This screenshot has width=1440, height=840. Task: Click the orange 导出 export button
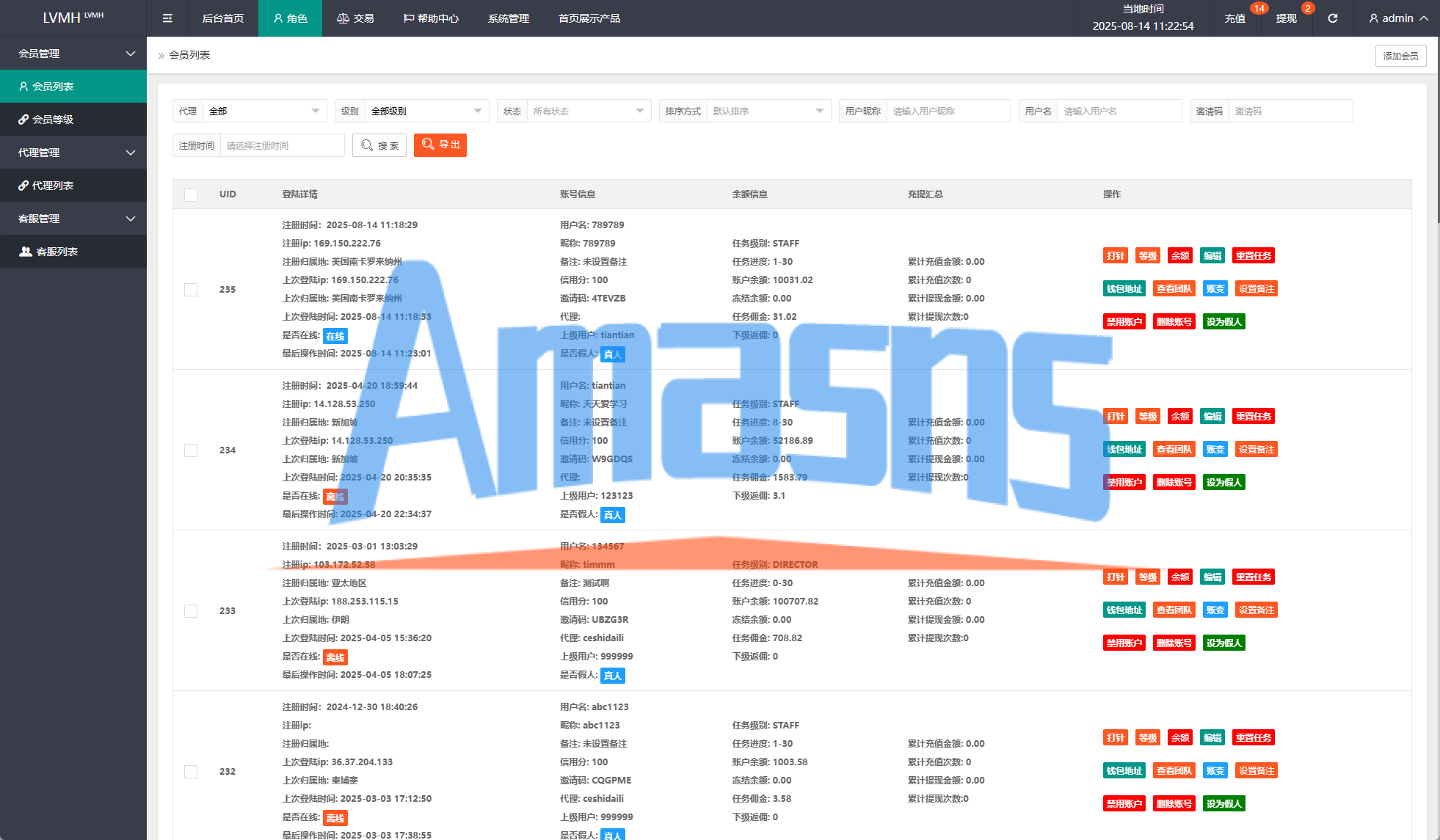point(440,145)
